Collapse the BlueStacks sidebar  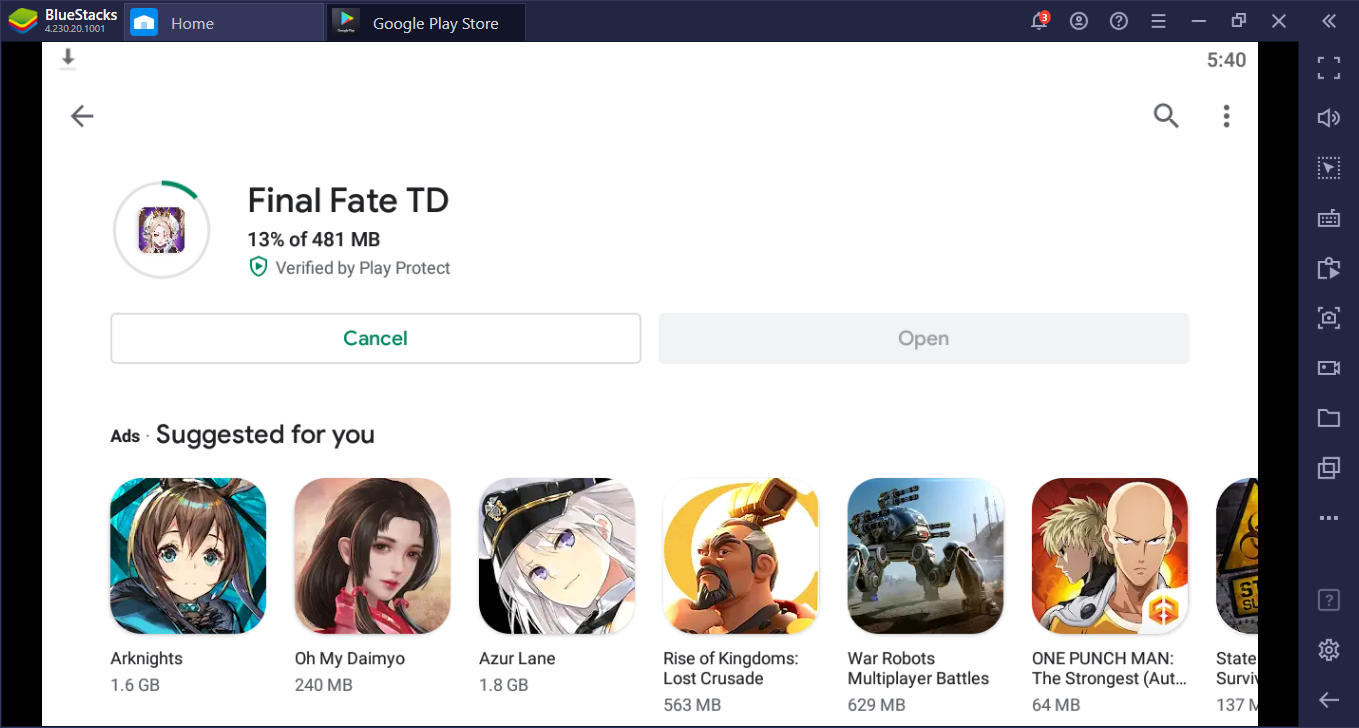(x=1328, y=21)
